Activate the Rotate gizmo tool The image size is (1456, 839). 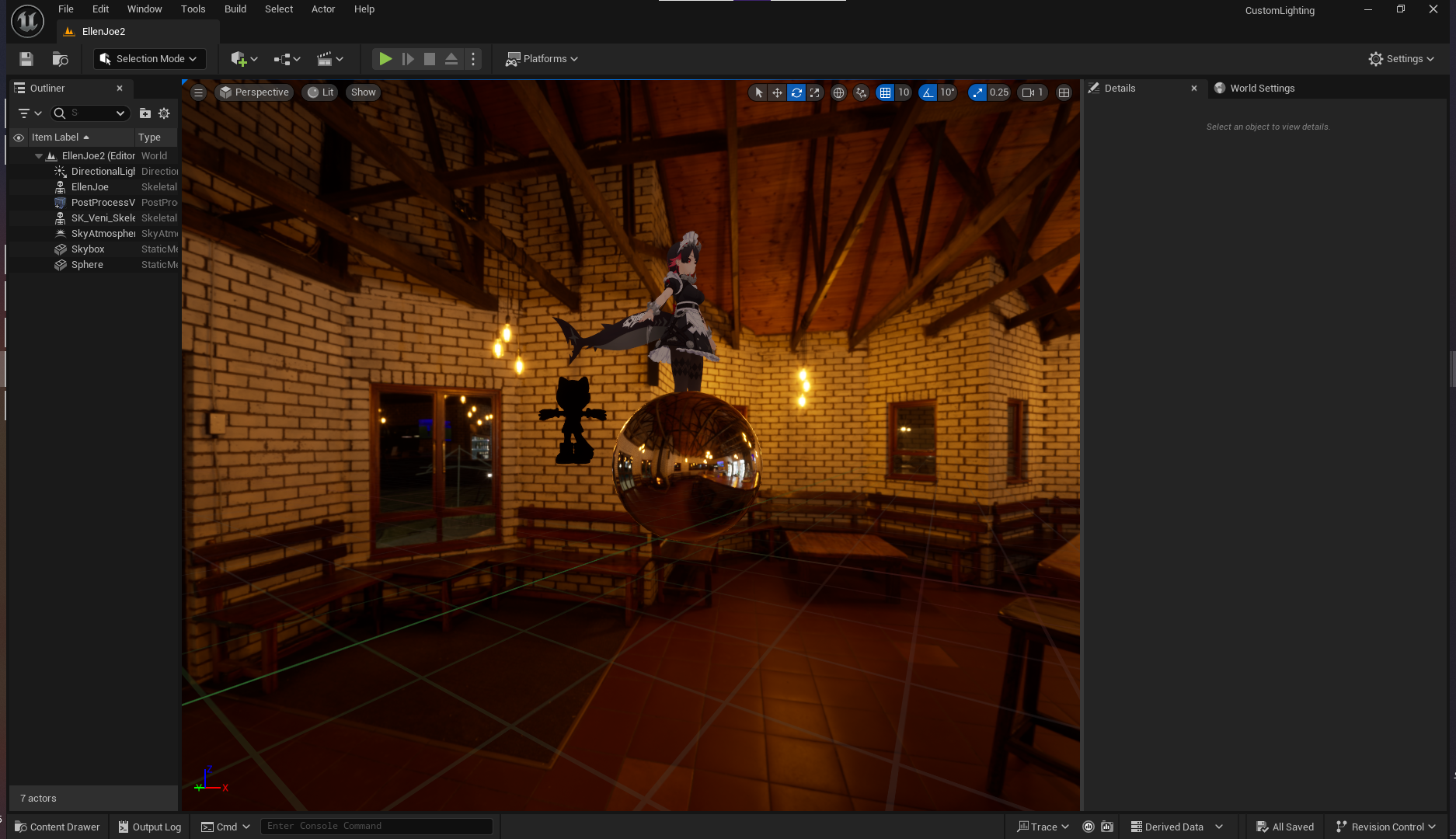(x=796, y=92)
